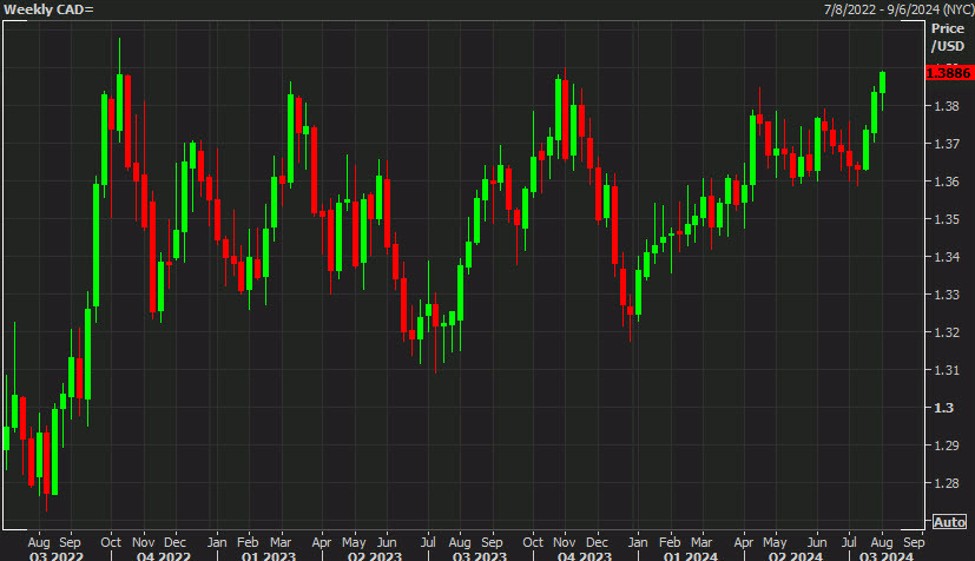Click the Q2 2023 quarter label
The width and height of the screenshot is (975, 561).
[375, 555]
